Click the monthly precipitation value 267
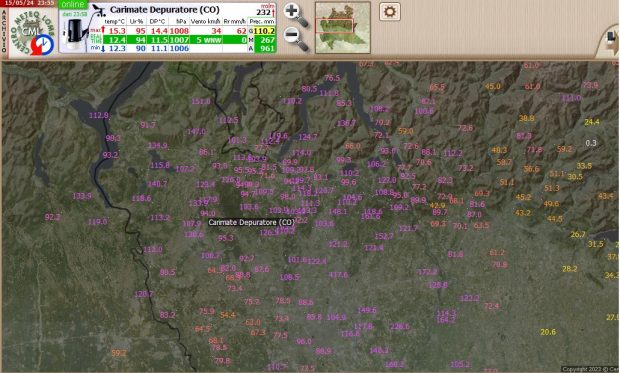 [x=267, y=40]
